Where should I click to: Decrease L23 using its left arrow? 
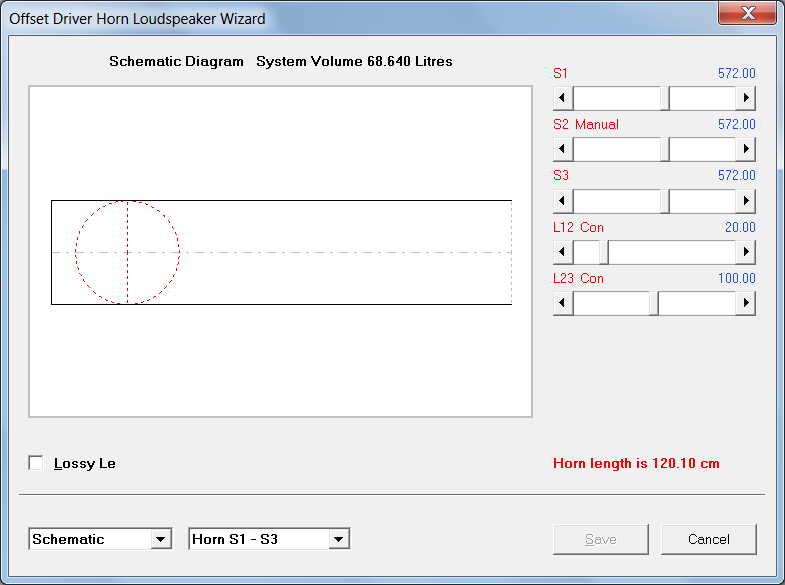coord(563,303)
